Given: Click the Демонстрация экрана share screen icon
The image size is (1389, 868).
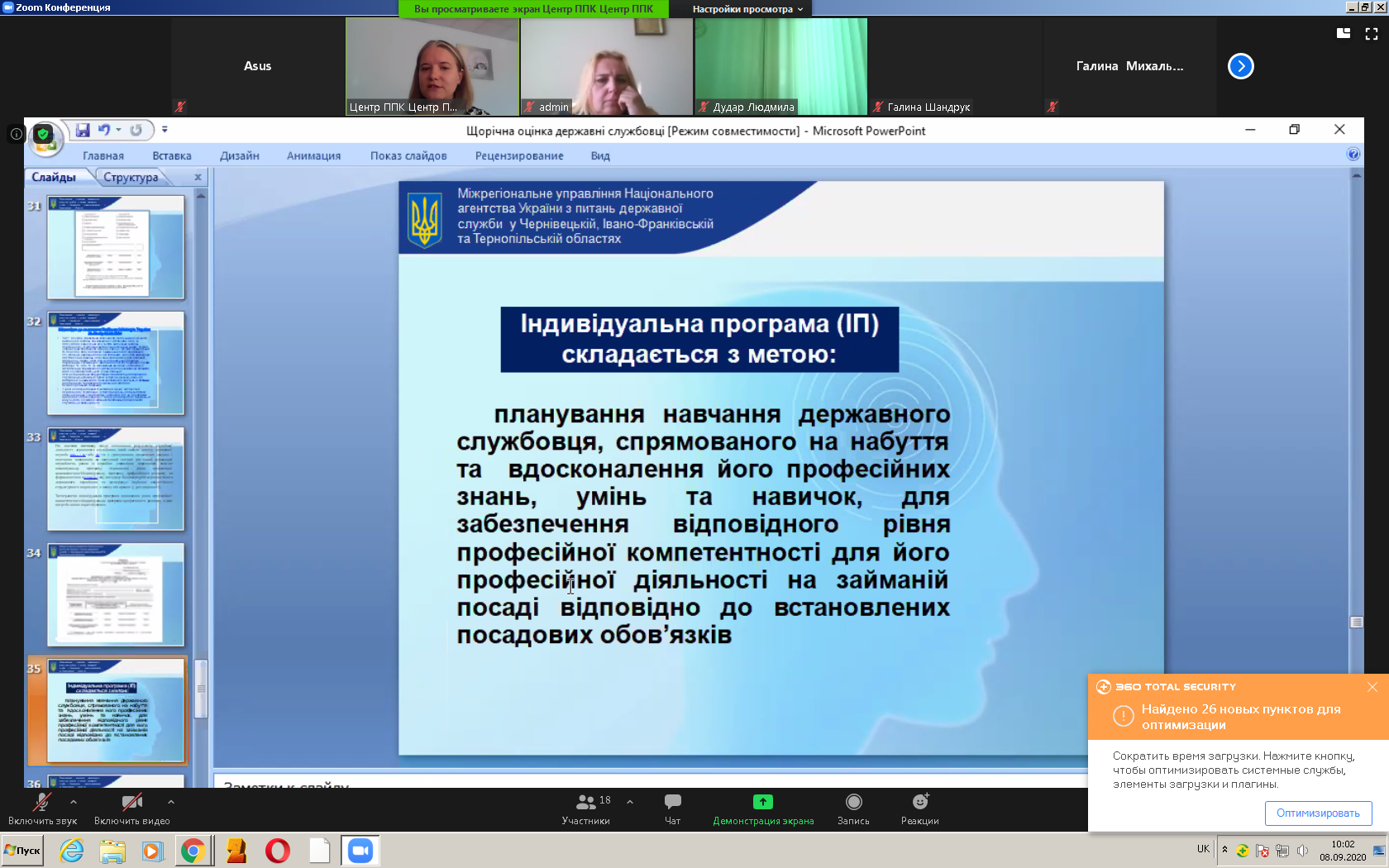Looking at the screenshot, I should [x=763, y=802].
